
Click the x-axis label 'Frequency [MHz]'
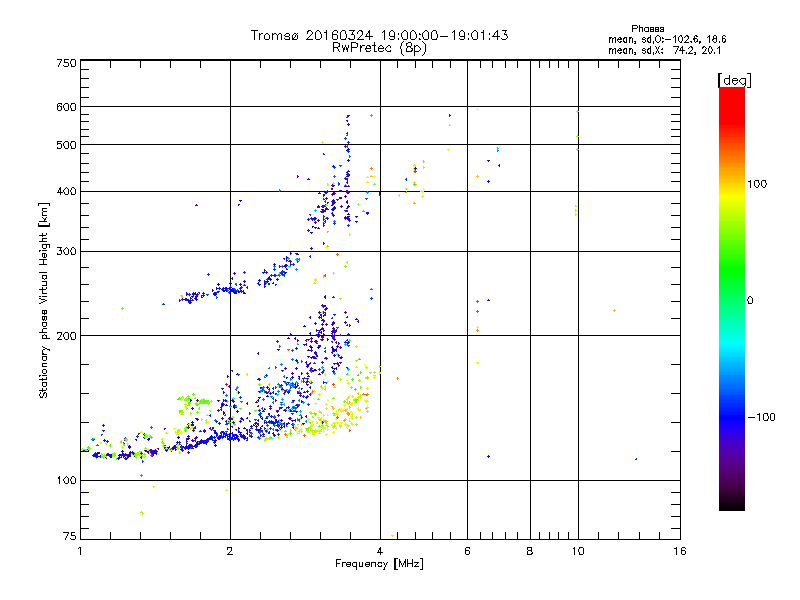(x=379, y=564)
